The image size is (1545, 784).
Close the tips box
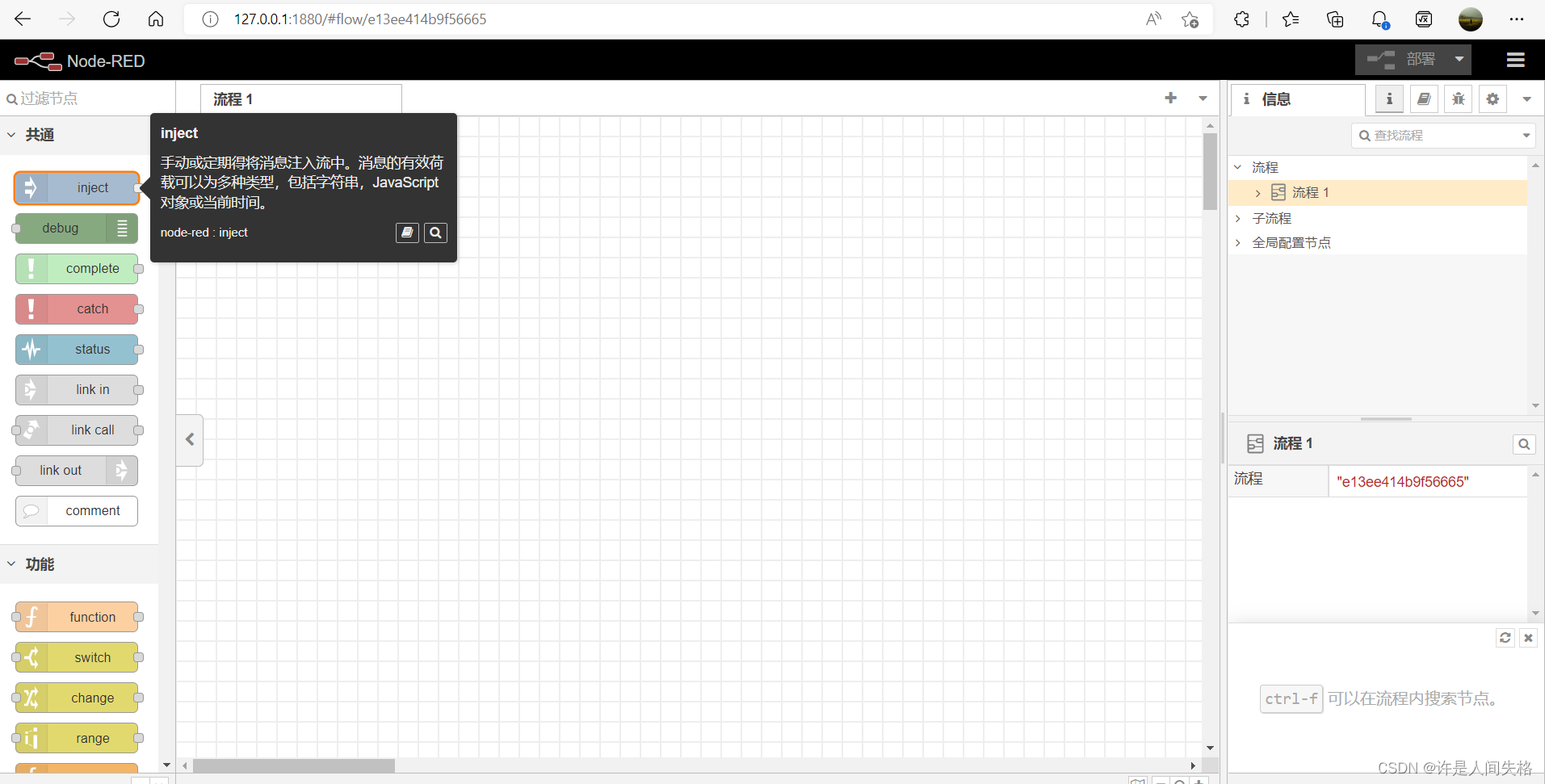1528,638
